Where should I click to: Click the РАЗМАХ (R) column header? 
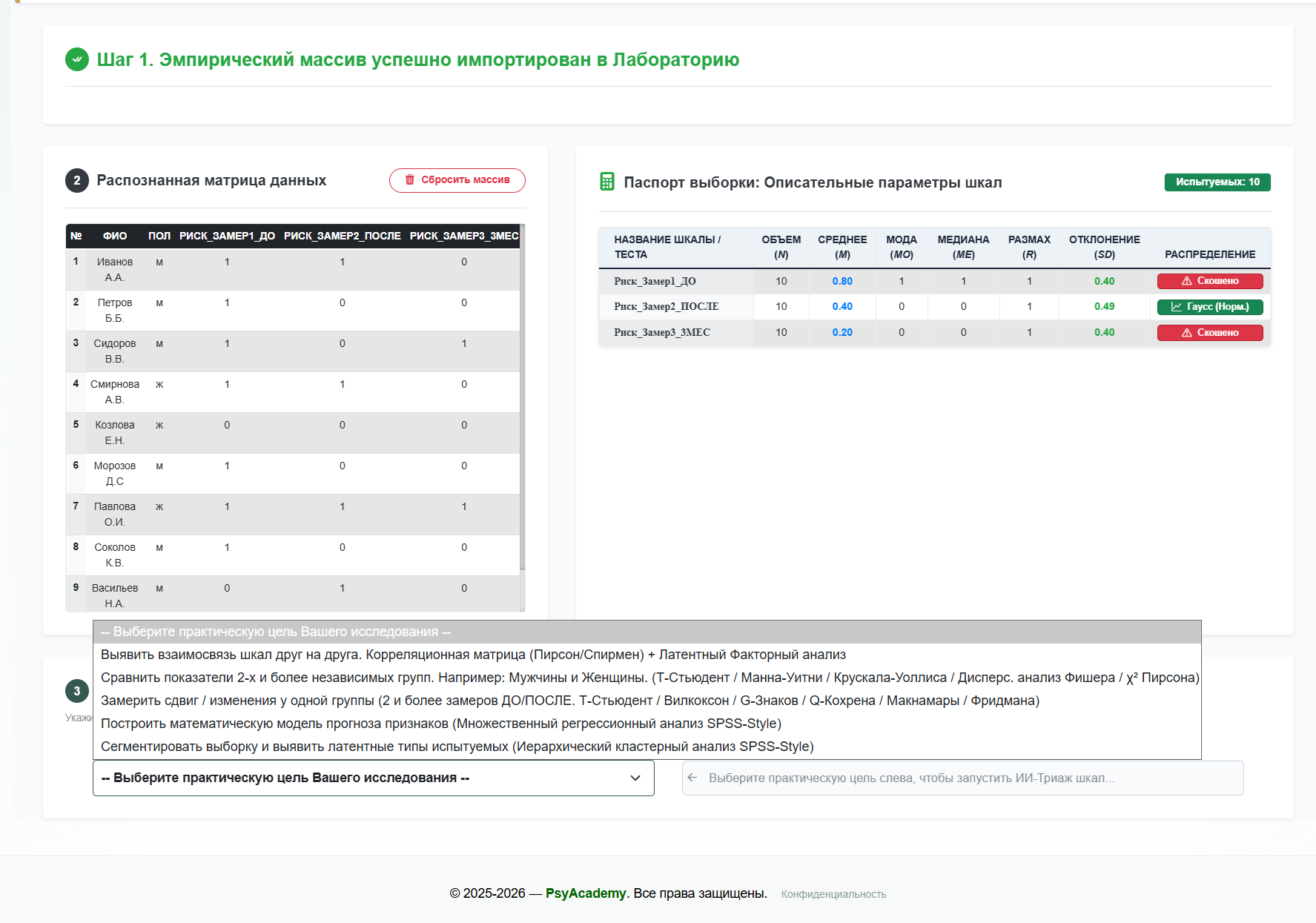tap(1029, 247)
